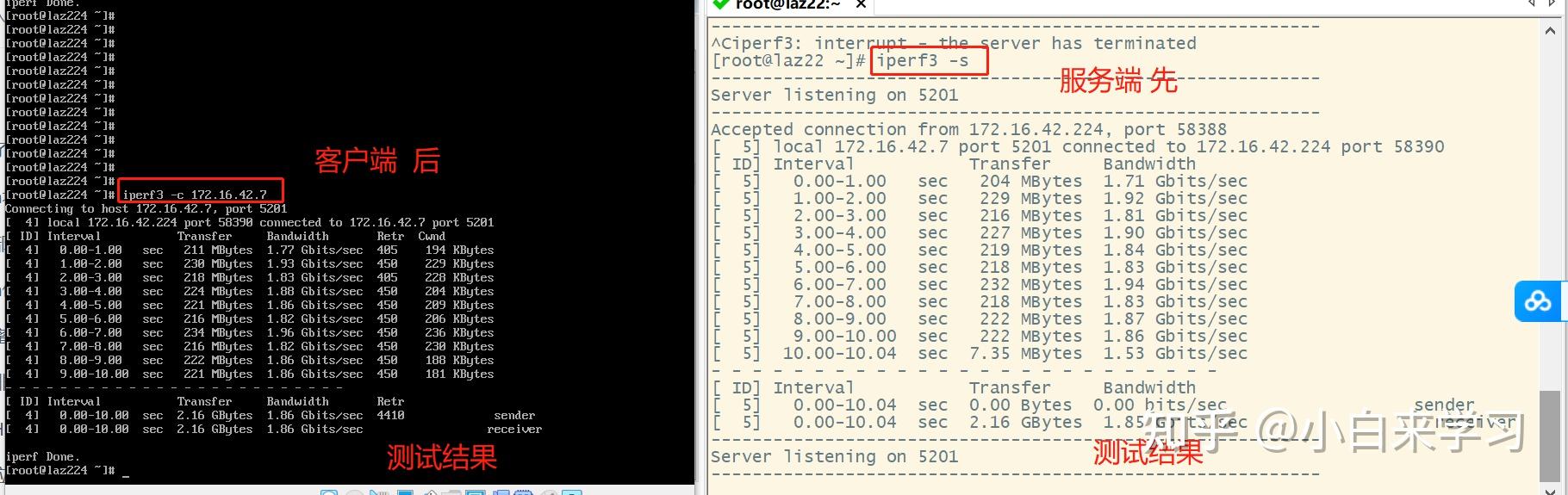Click the "194 KBytes" Cwnd value
This screenshot has width=1568, height=495.
pos(459,250)
